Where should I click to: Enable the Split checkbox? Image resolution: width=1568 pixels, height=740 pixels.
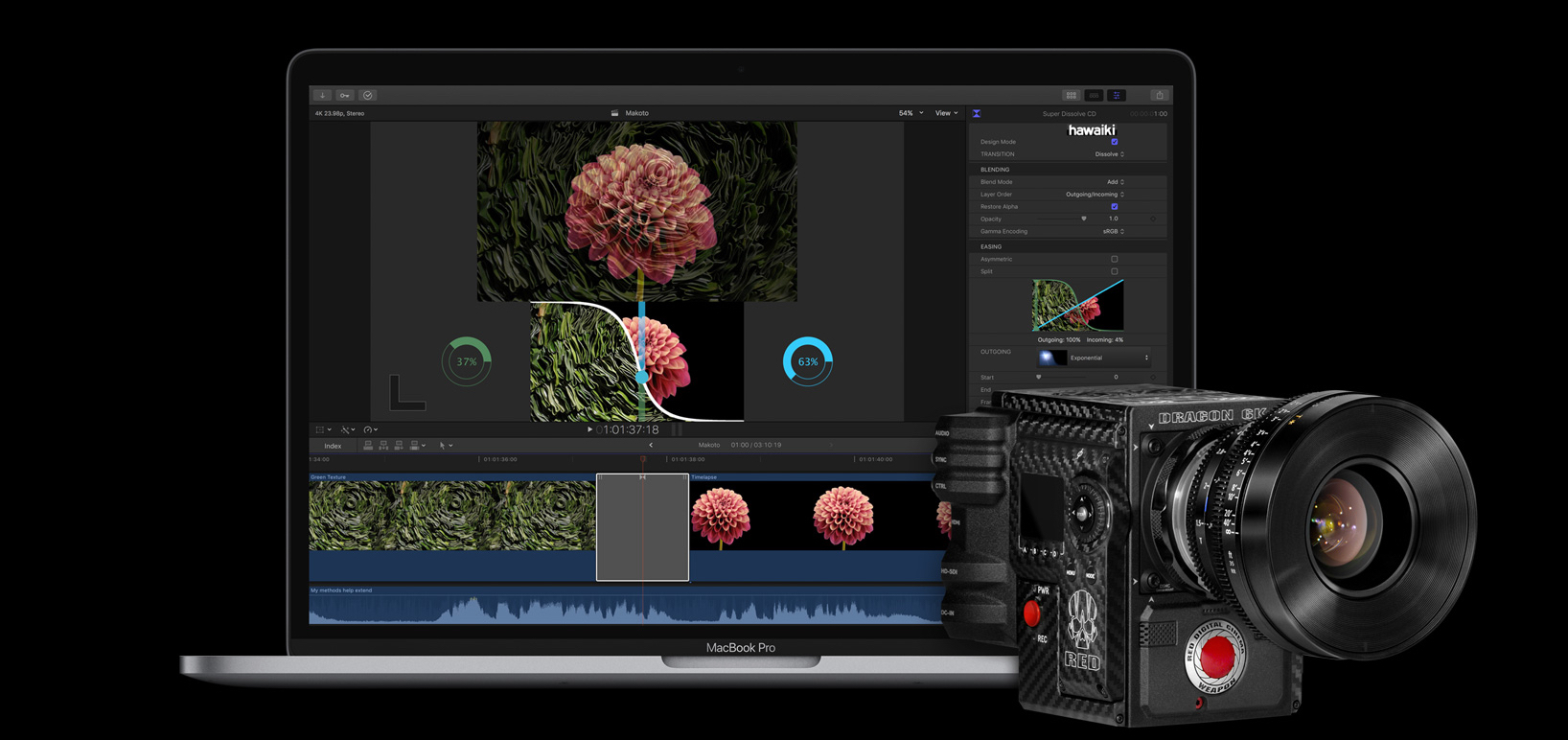(1115, 271)
